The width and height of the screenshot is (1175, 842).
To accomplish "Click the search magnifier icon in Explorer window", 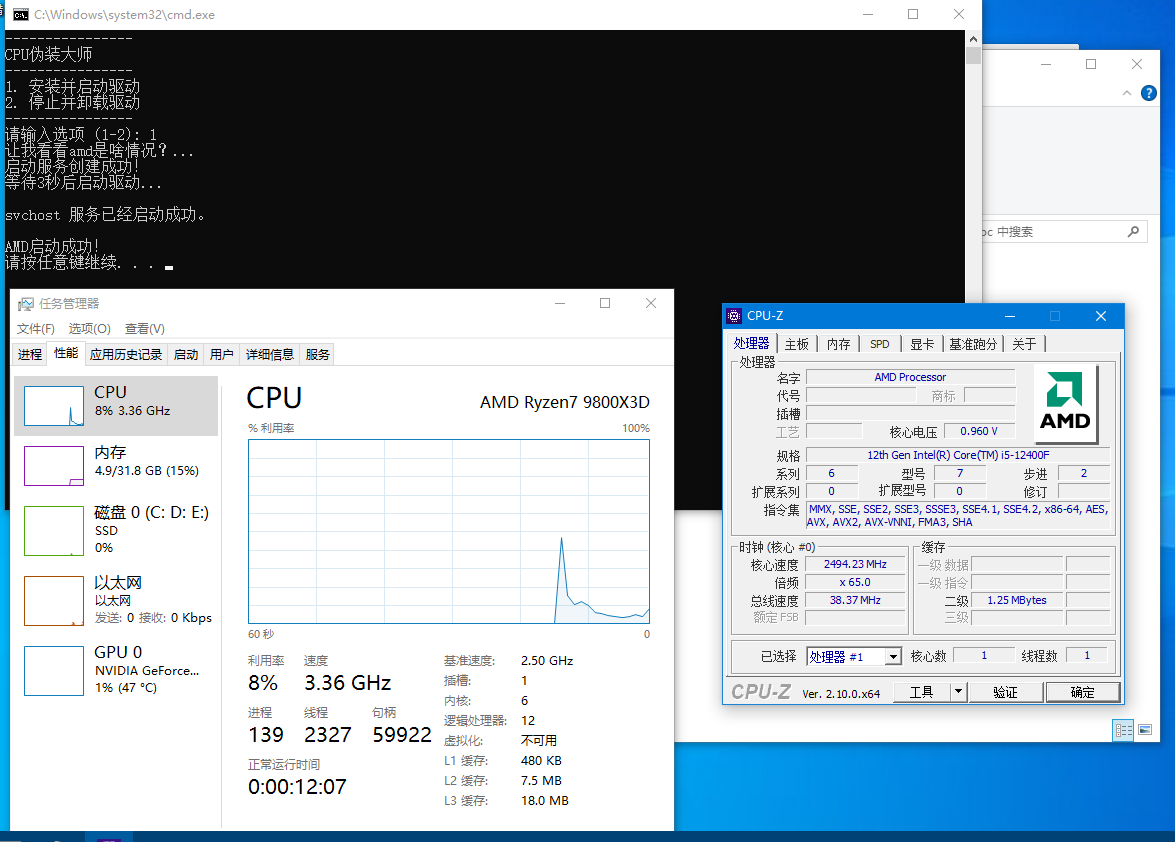I will tap(1133, 231).
